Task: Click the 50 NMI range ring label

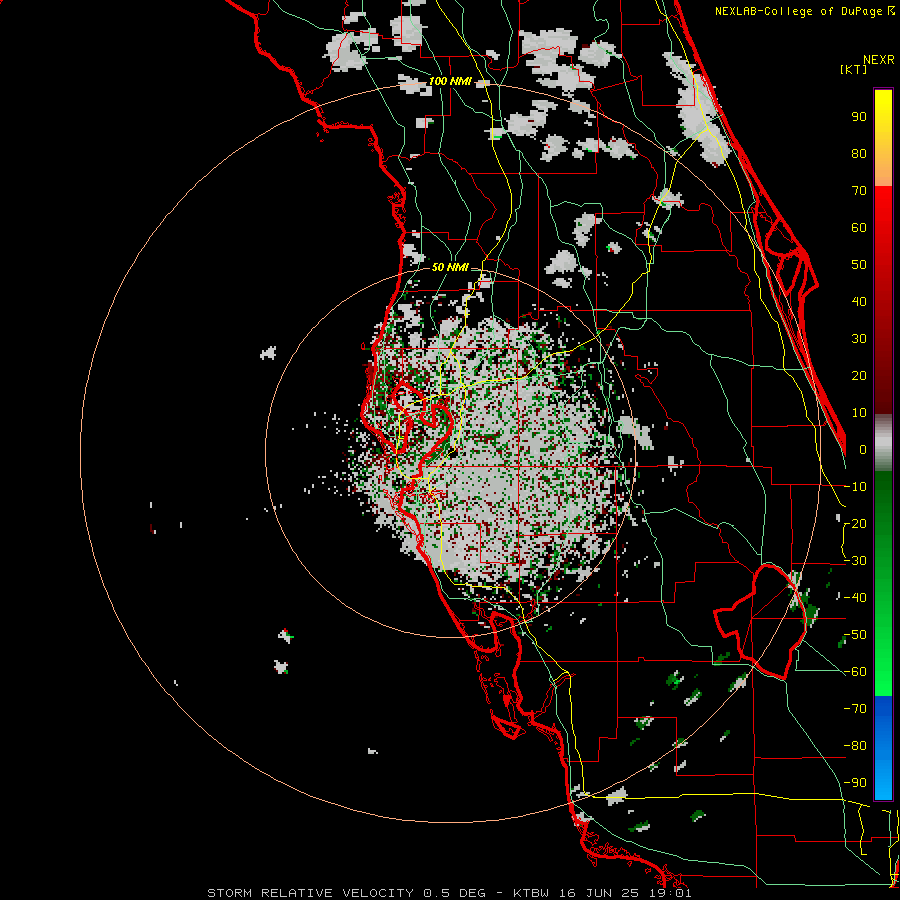Action: click(x=450, y=267)
